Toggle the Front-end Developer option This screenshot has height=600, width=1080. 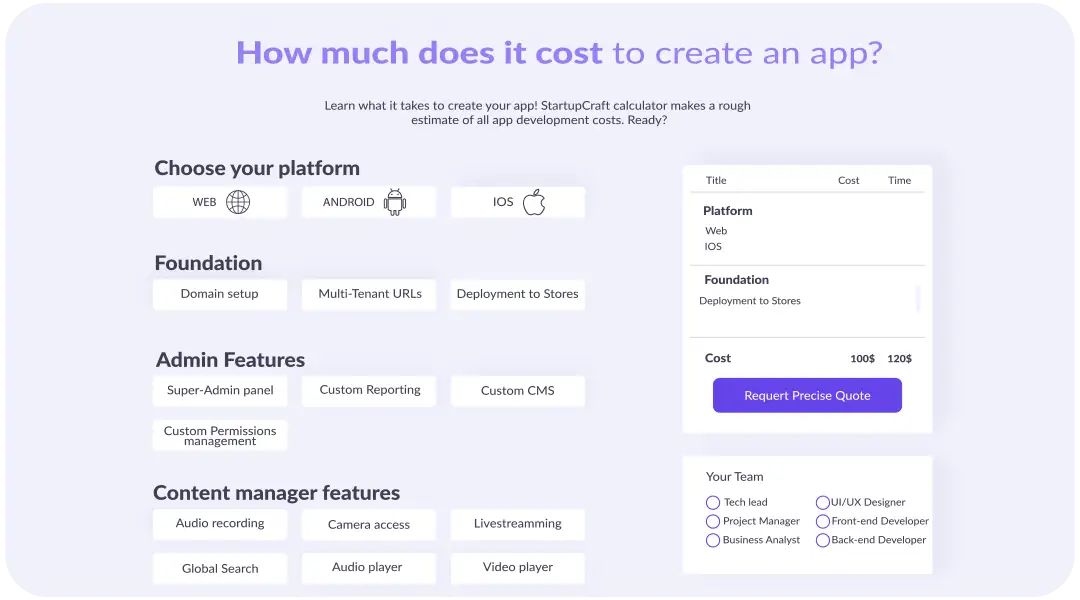click(x=823, y=522)
